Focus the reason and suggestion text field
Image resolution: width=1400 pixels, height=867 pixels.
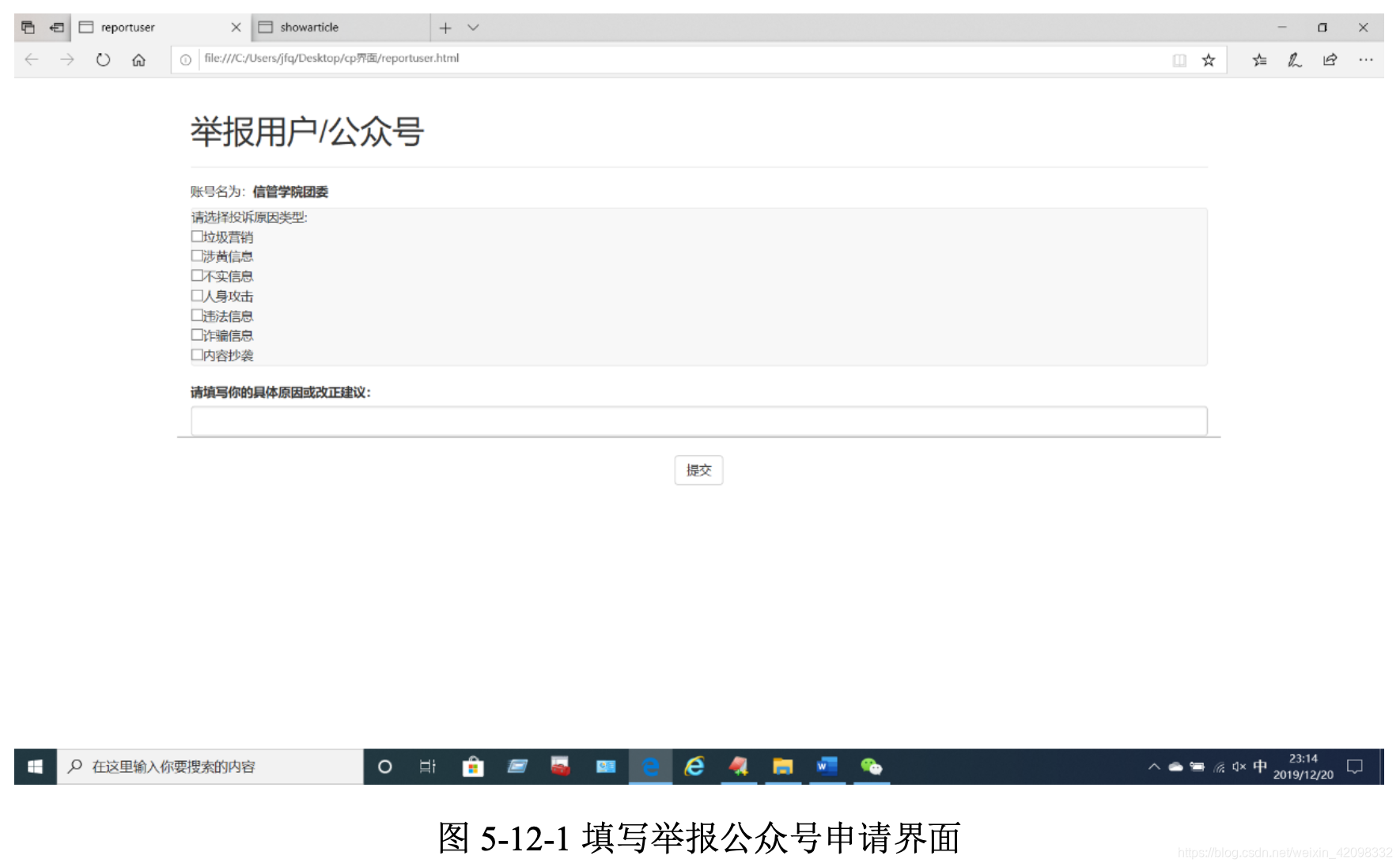click(x=699, y=421)
